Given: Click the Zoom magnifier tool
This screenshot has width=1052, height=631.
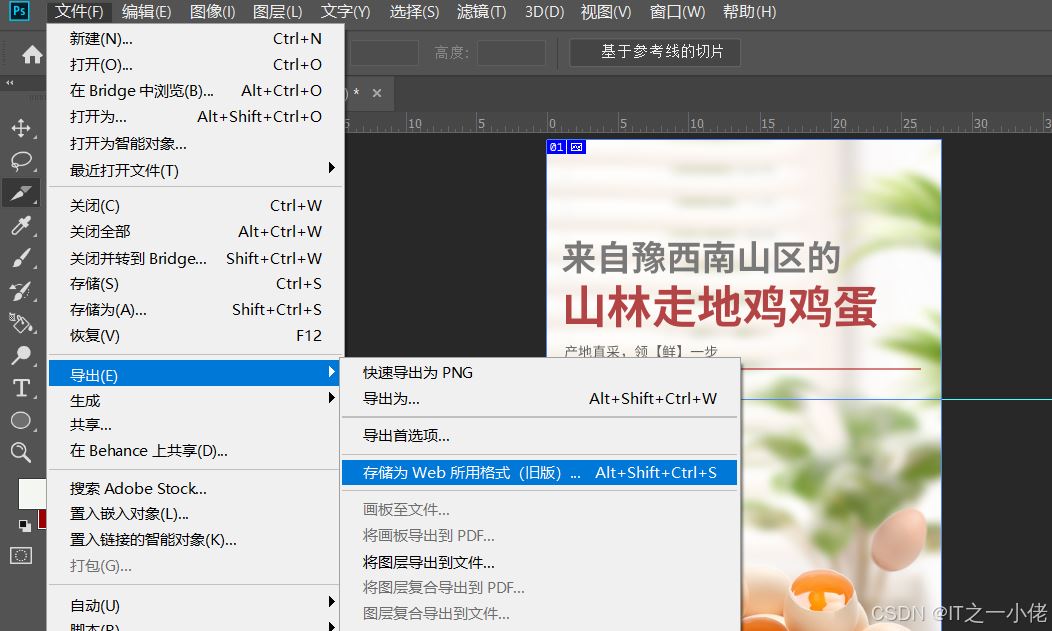Looking at the screenshot, I should pos(21,453).
